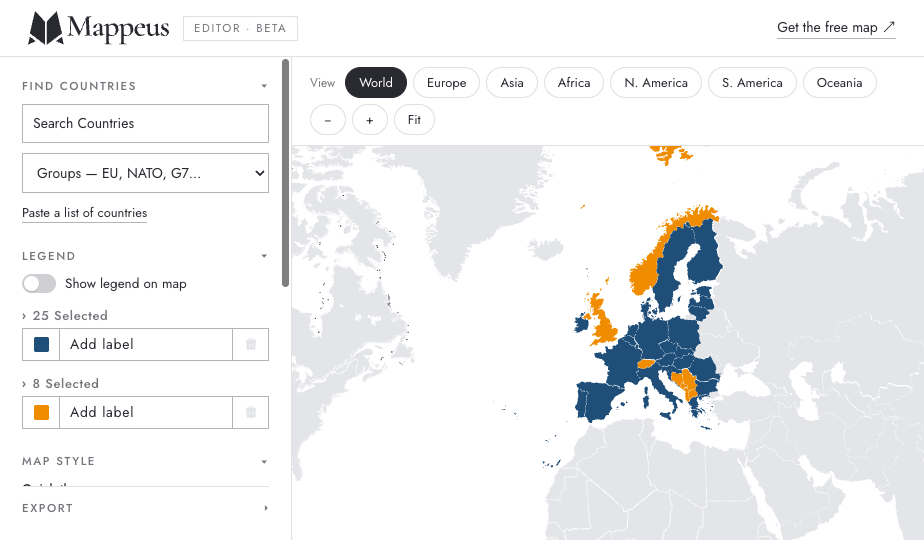Select orange Switzerland on the map
The height and width of the screenshot is (540, 924).
646,364
